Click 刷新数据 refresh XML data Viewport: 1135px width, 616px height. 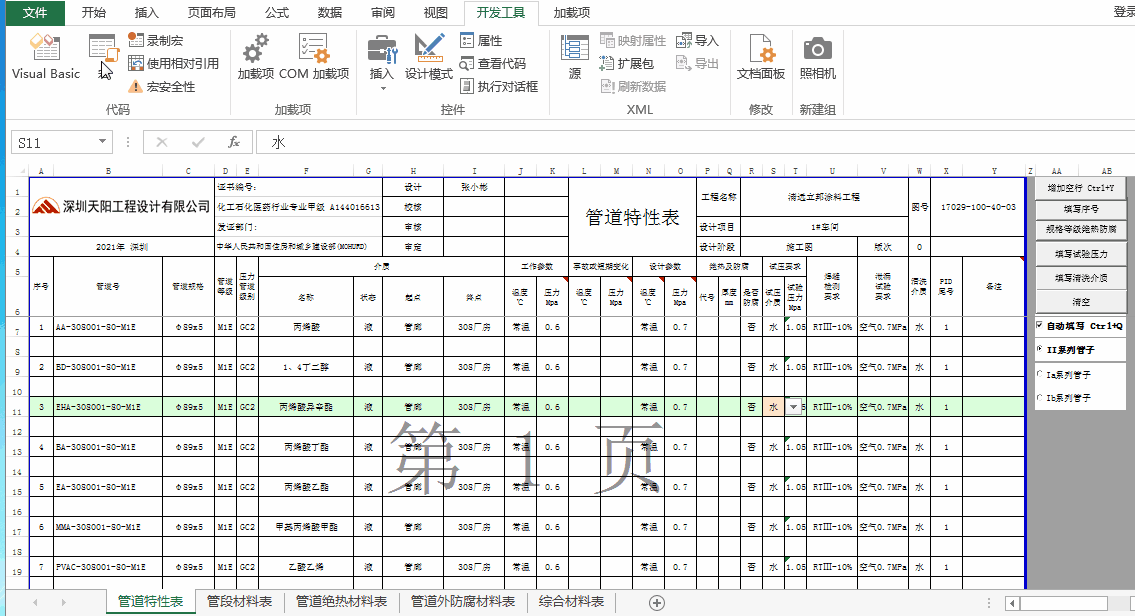coord(633,87)
